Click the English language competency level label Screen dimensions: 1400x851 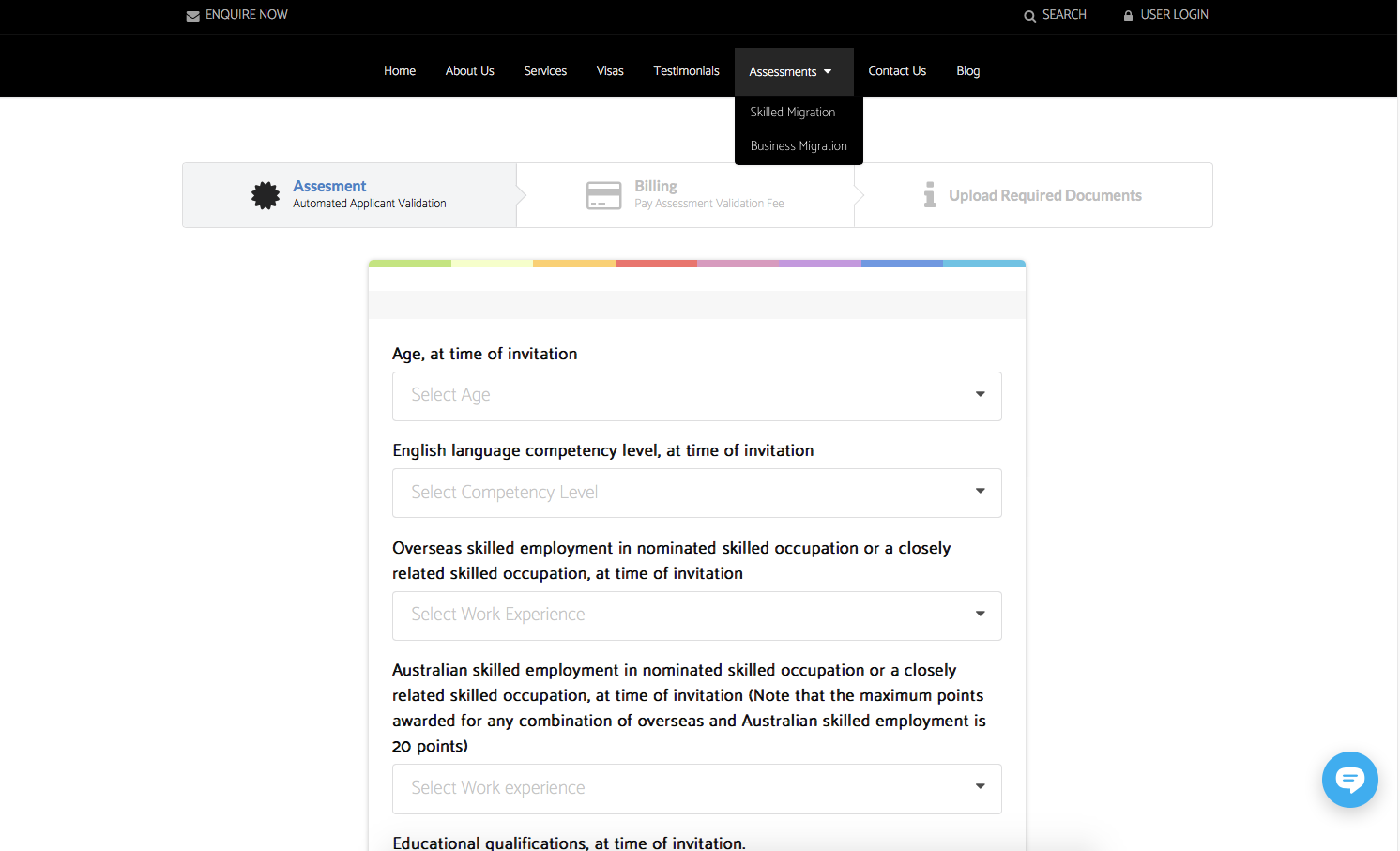602,450
